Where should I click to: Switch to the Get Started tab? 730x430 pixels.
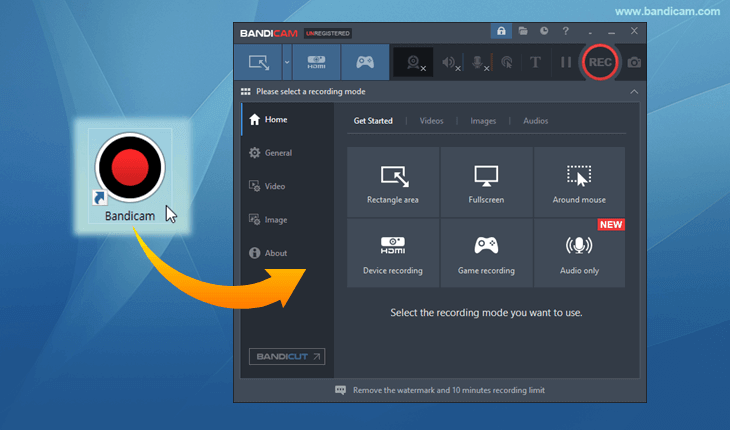(x=373, y=121)
